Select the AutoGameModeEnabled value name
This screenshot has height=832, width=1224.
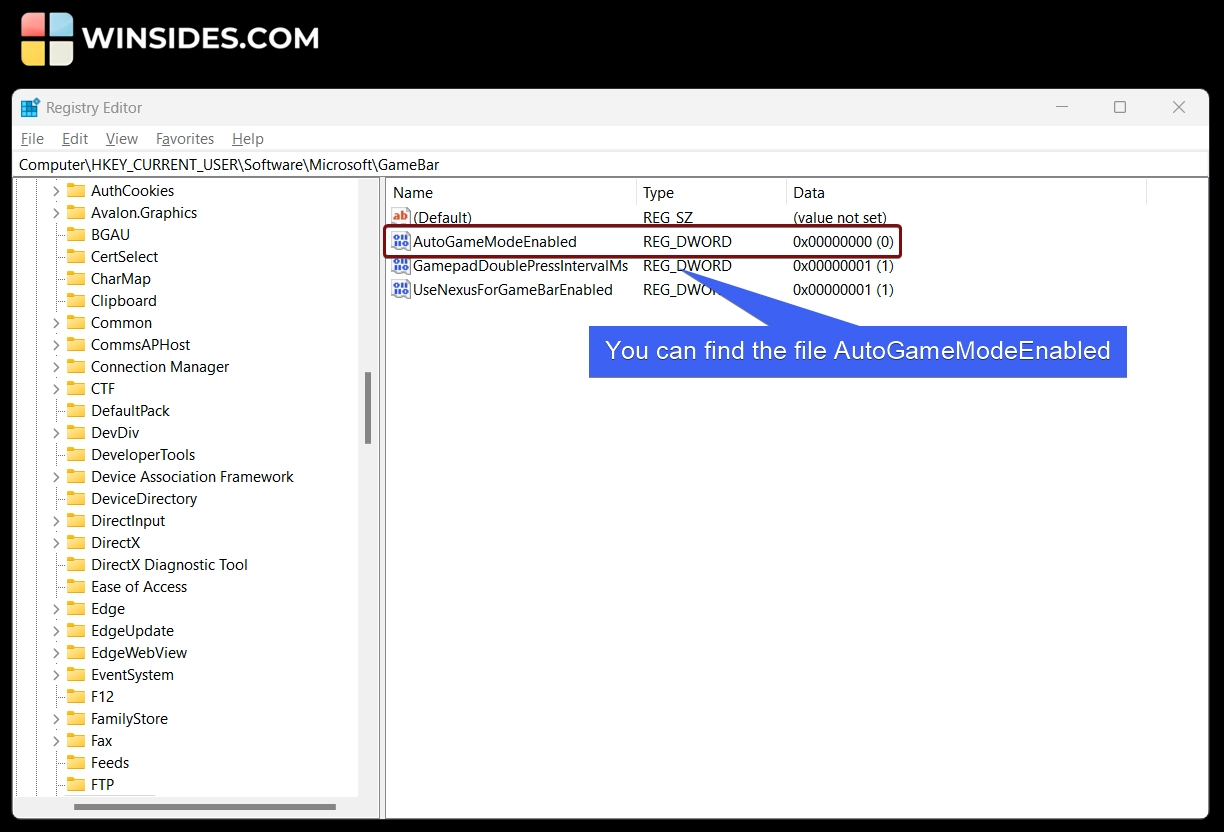click(495, 242)
